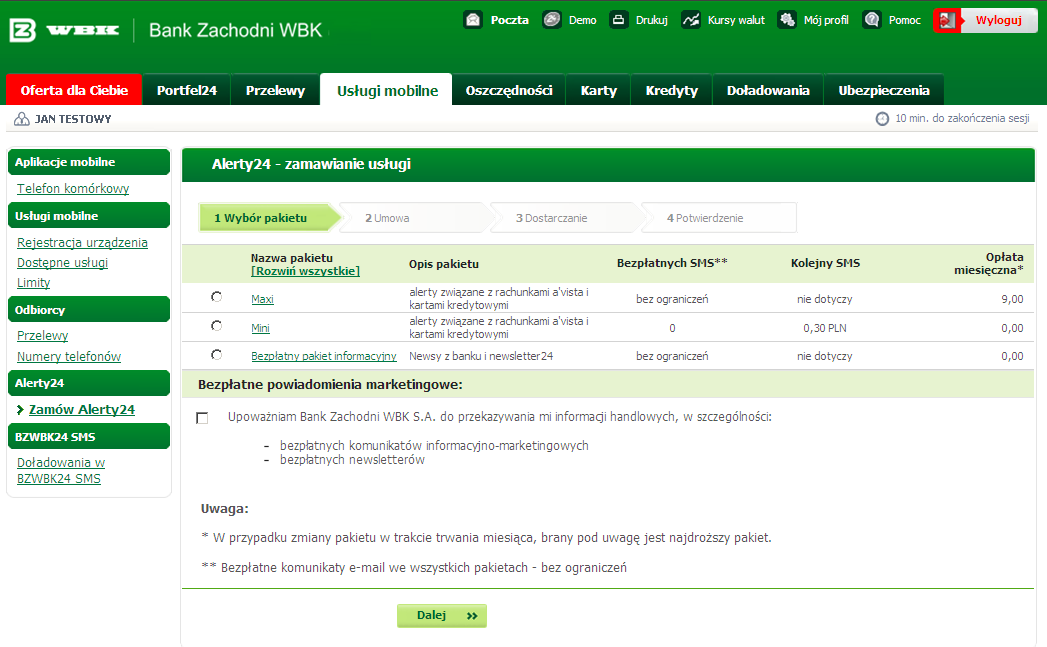Image resolution: width=1047 pixels, height=647 pixels.
Task: Click the Mój profil gear icon
Action: [x=787, y=20]
